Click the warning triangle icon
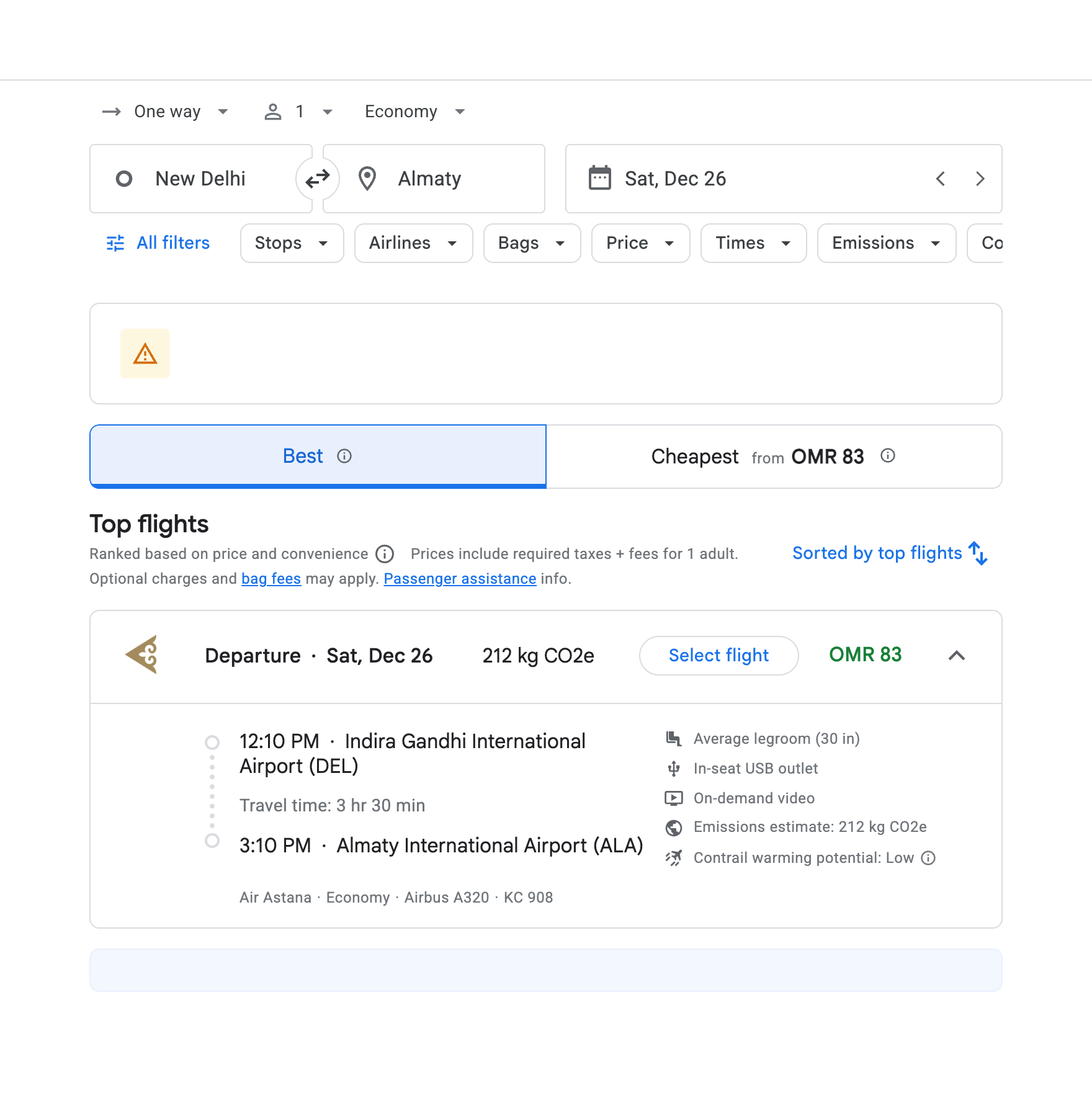The image size is (1092, 1098). pos(145,354)
